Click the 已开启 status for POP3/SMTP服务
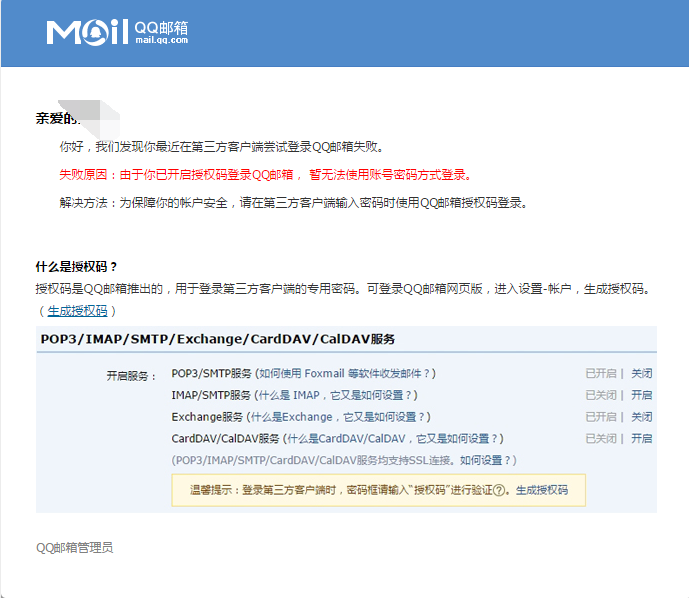 point(601,373)
